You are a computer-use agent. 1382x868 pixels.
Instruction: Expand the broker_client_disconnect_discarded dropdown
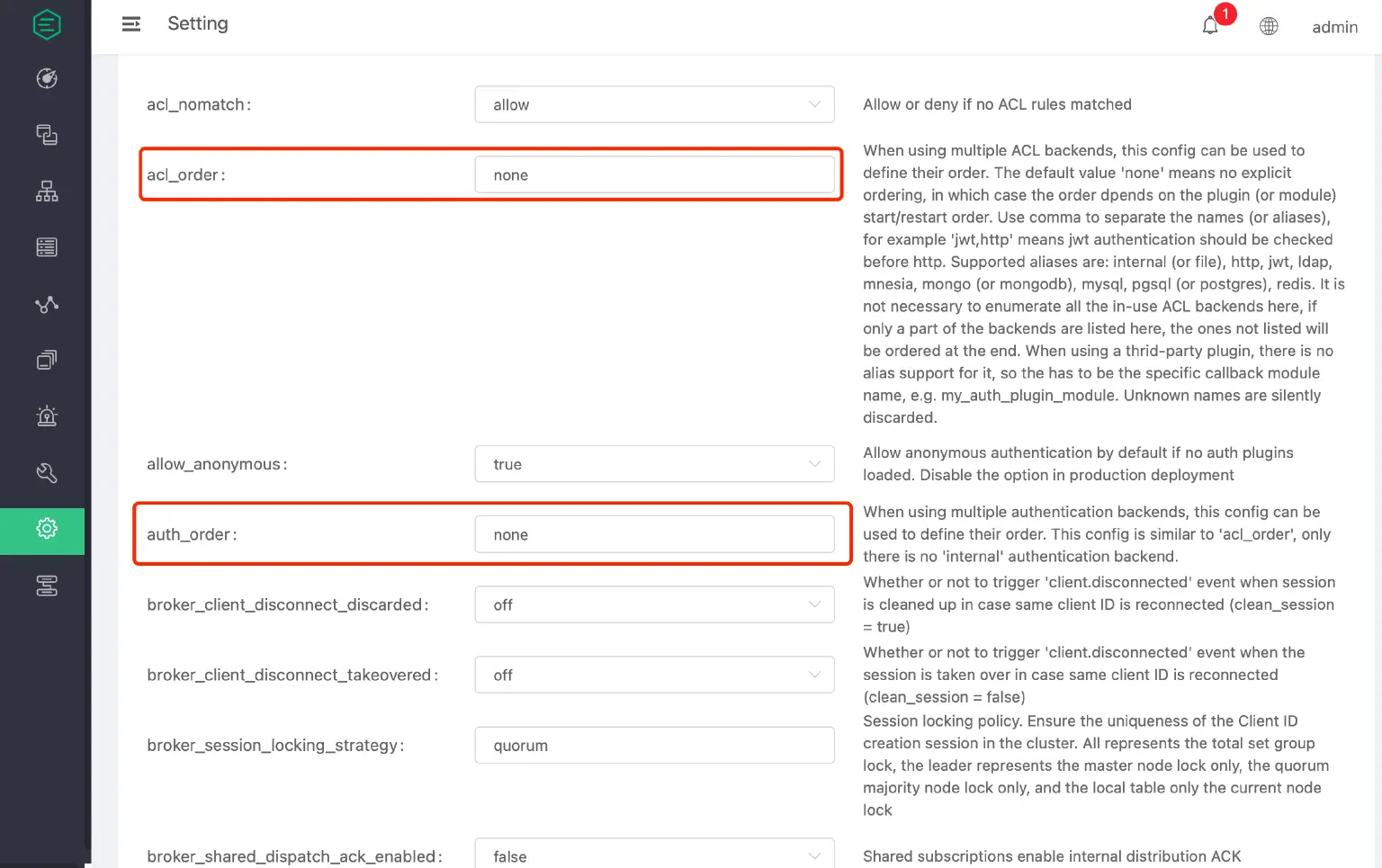pos(654,604)
